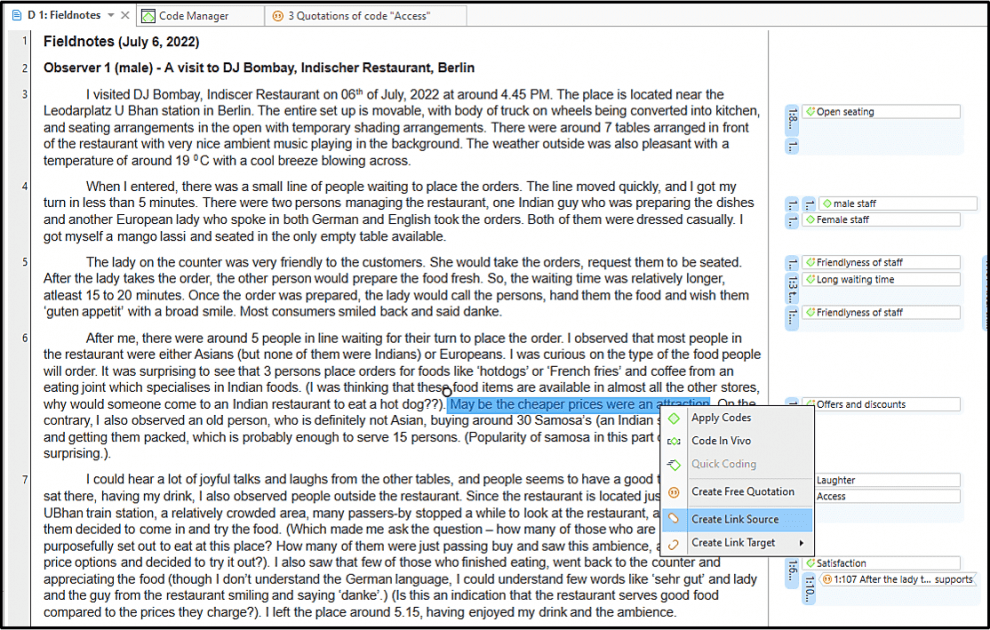Switch to the Code Manager tab
The width and height of the screenshot is (990, 630).
[x=195, y=15]
